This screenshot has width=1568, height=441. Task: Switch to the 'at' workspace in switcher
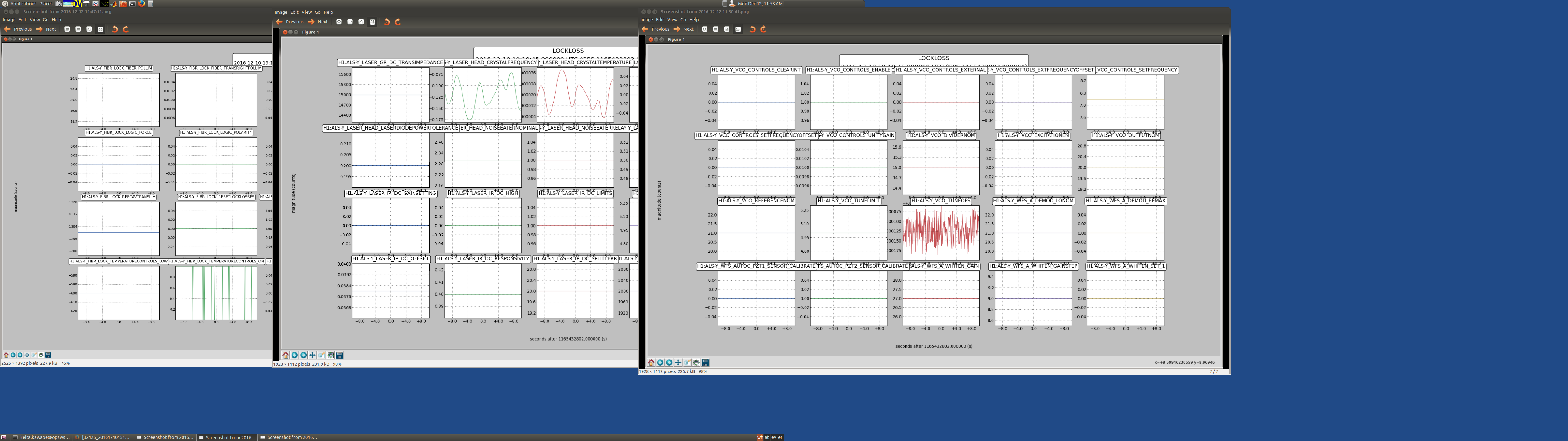coord(767,437)
